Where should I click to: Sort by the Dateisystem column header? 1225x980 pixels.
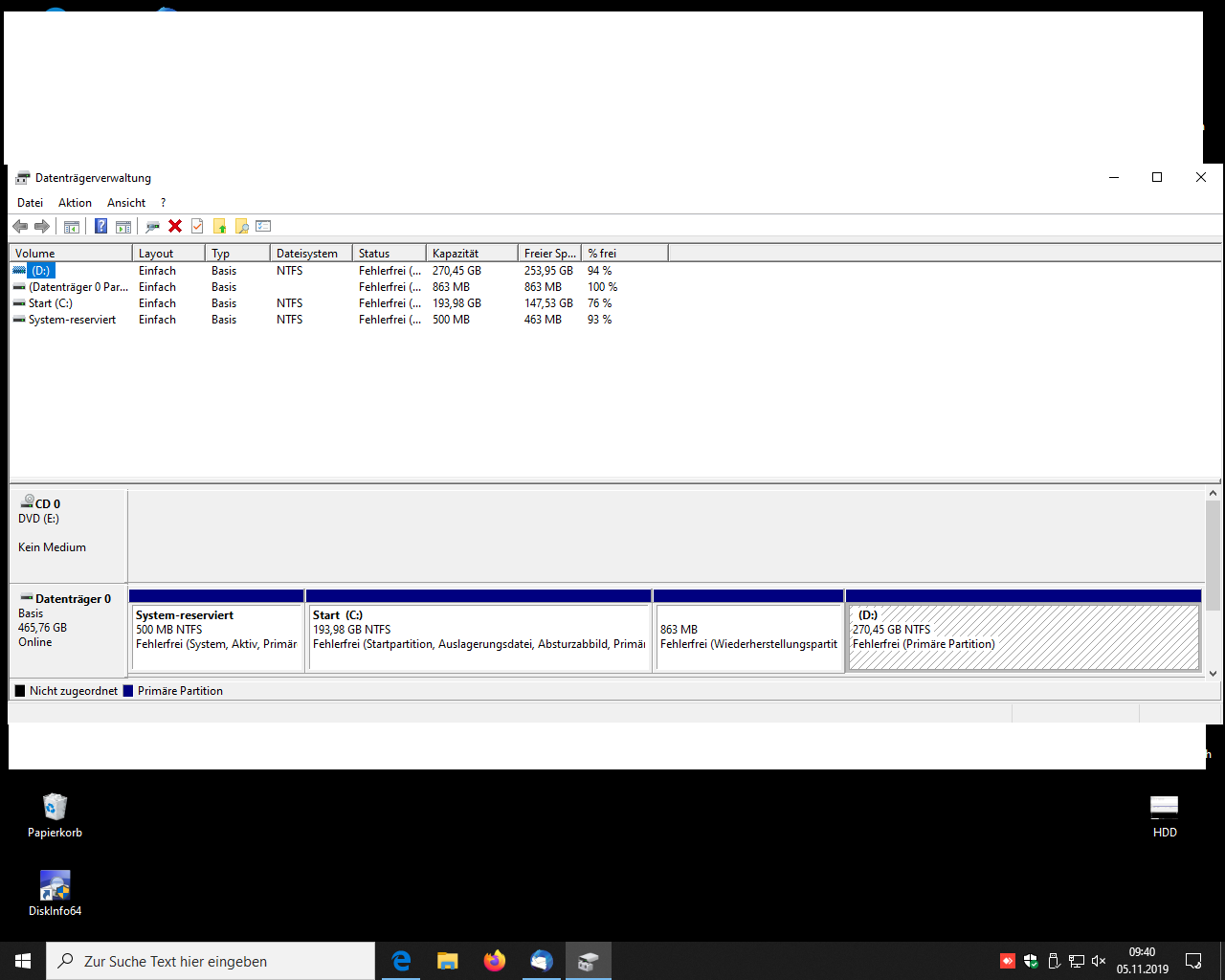pos(311,254)
